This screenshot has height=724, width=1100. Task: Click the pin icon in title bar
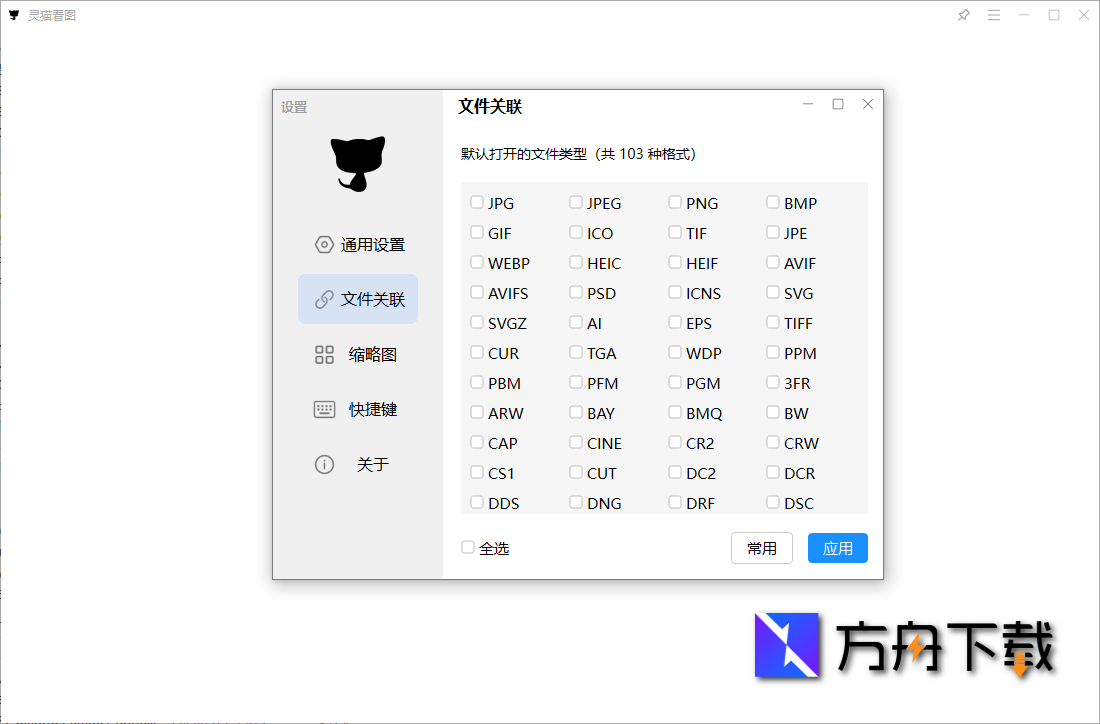click(x=963, y=15)
